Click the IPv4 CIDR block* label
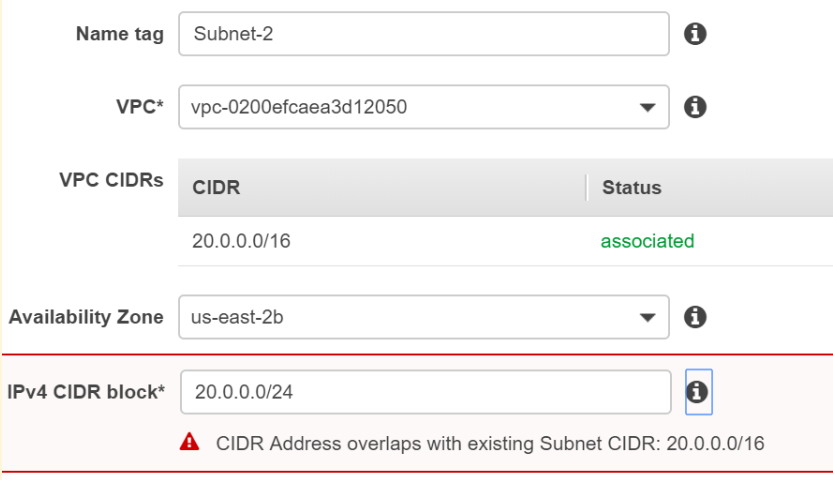Screen dimensions: 833x480 coord(86,392)
